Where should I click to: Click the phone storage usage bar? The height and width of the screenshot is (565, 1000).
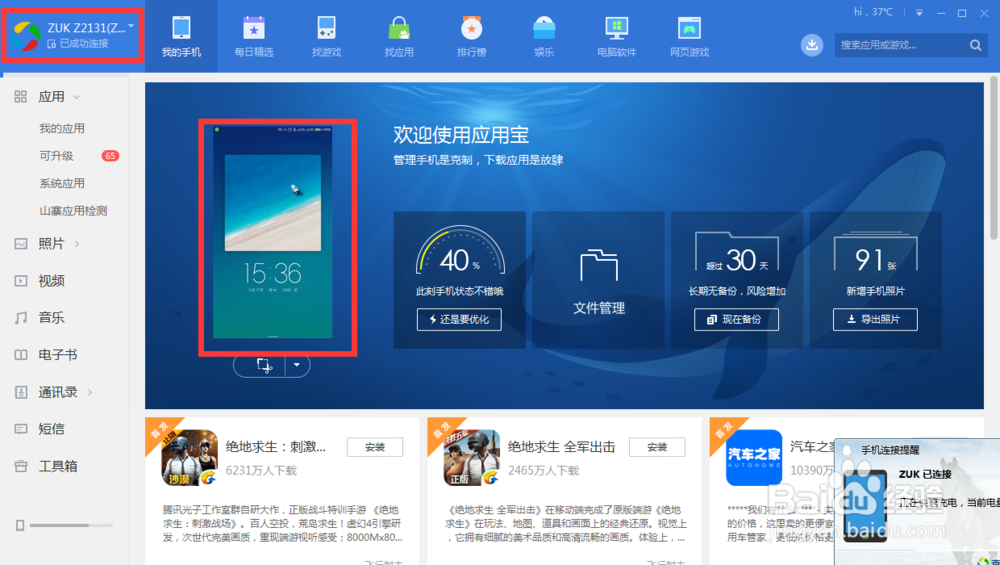pos(71,525)
